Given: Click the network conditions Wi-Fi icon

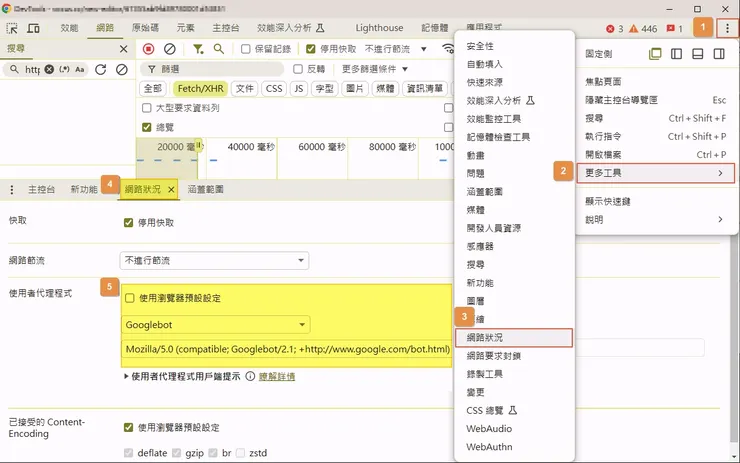Looking at the screenshot, I should click(x=448, y=49).
